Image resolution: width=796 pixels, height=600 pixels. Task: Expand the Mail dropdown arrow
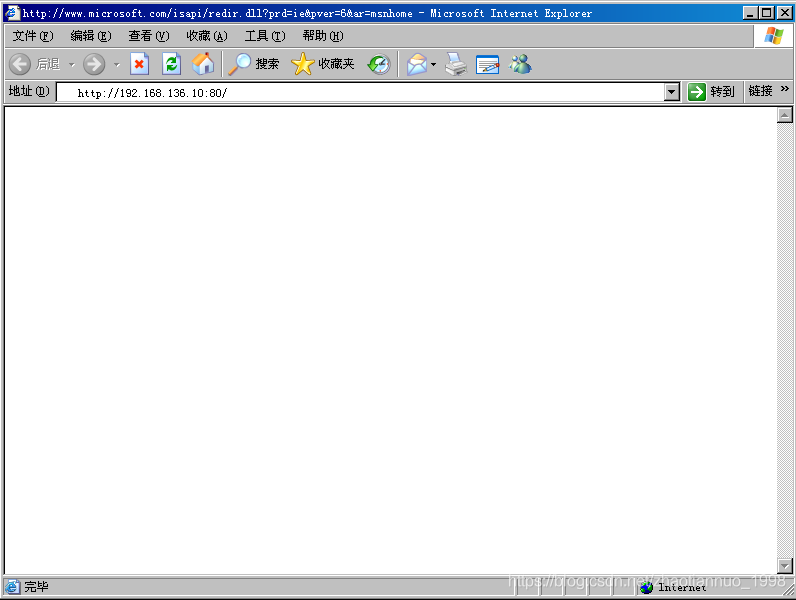point(433,64)
